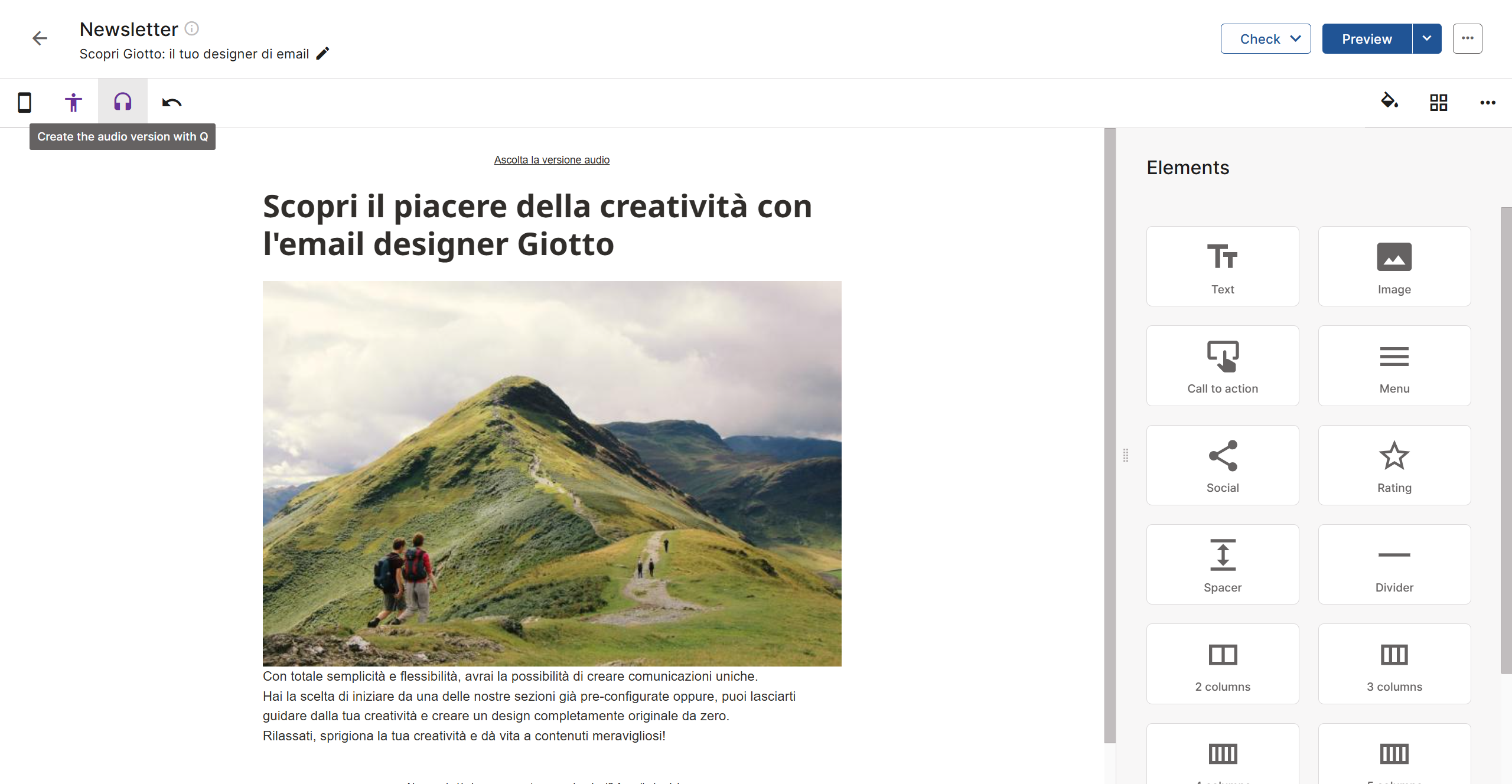Viewport: 1512px width, 784px height.
Task: Open the paint bucket style settings
Action: click(x=1389, y=101)
